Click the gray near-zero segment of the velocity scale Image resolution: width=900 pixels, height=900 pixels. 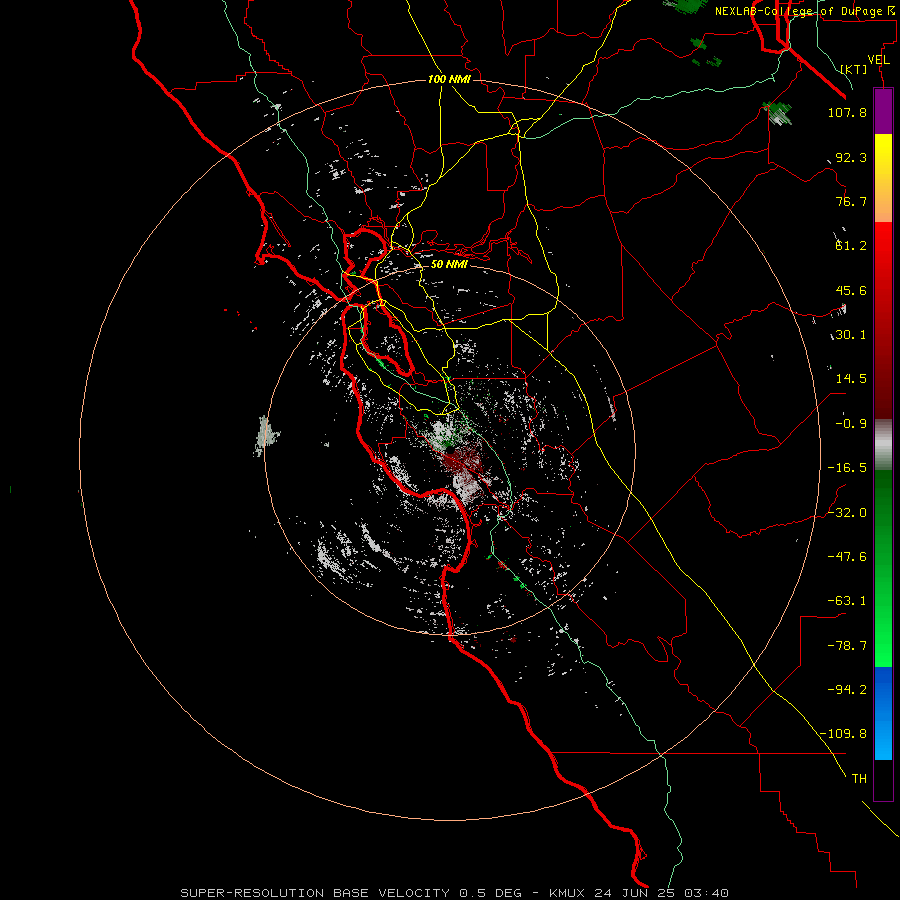click(x=883, y=445)
